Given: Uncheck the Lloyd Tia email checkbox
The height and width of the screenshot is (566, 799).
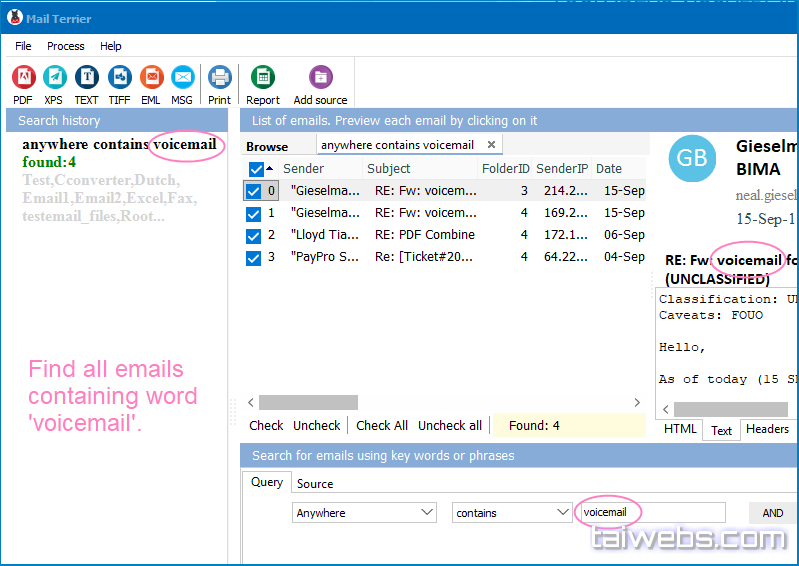Looking at the screenshot, I should pyautogui.click(x=254, y=235).
